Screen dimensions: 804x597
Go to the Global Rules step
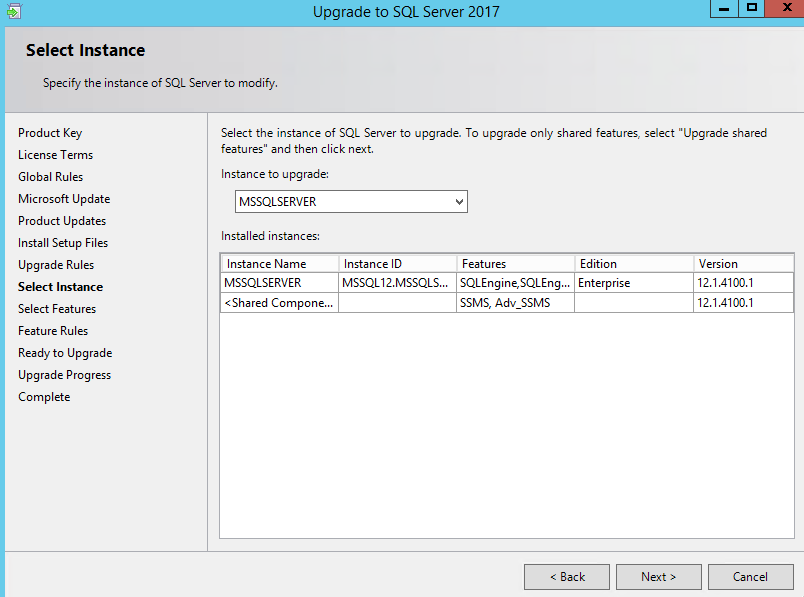(x=50, y=177)
